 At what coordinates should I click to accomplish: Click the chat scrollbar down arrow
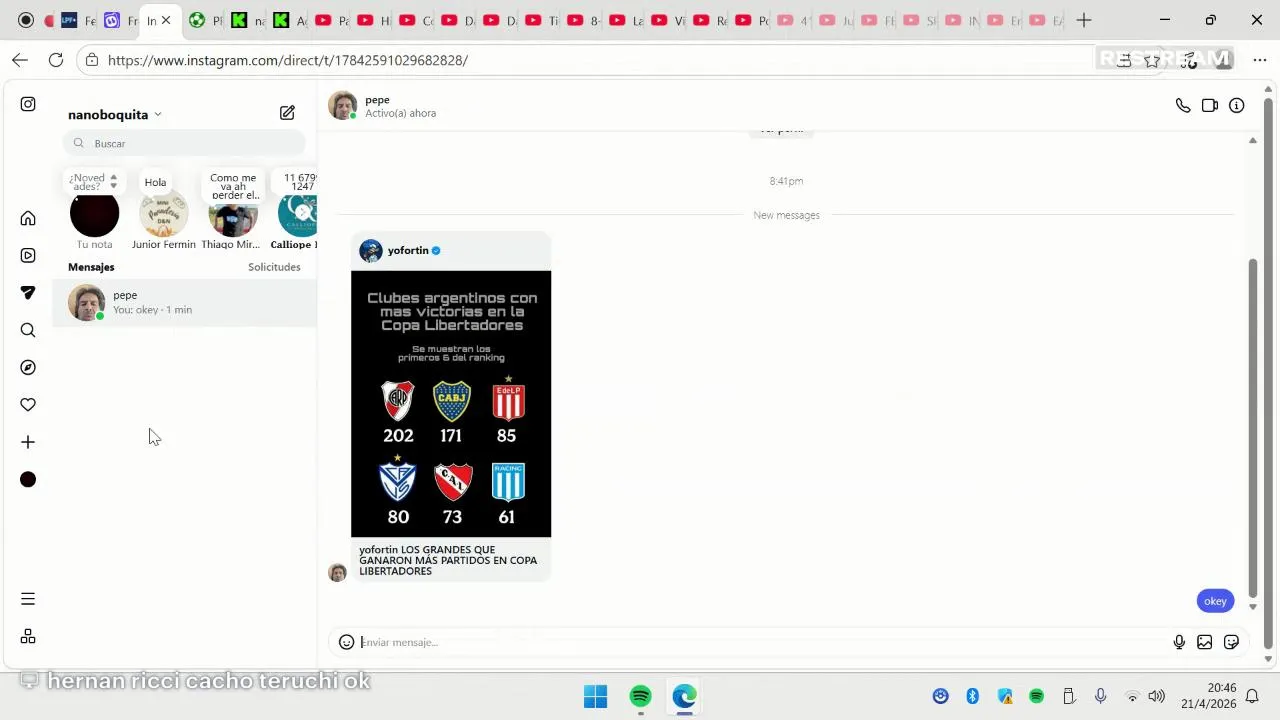[x=1253, y=607]
